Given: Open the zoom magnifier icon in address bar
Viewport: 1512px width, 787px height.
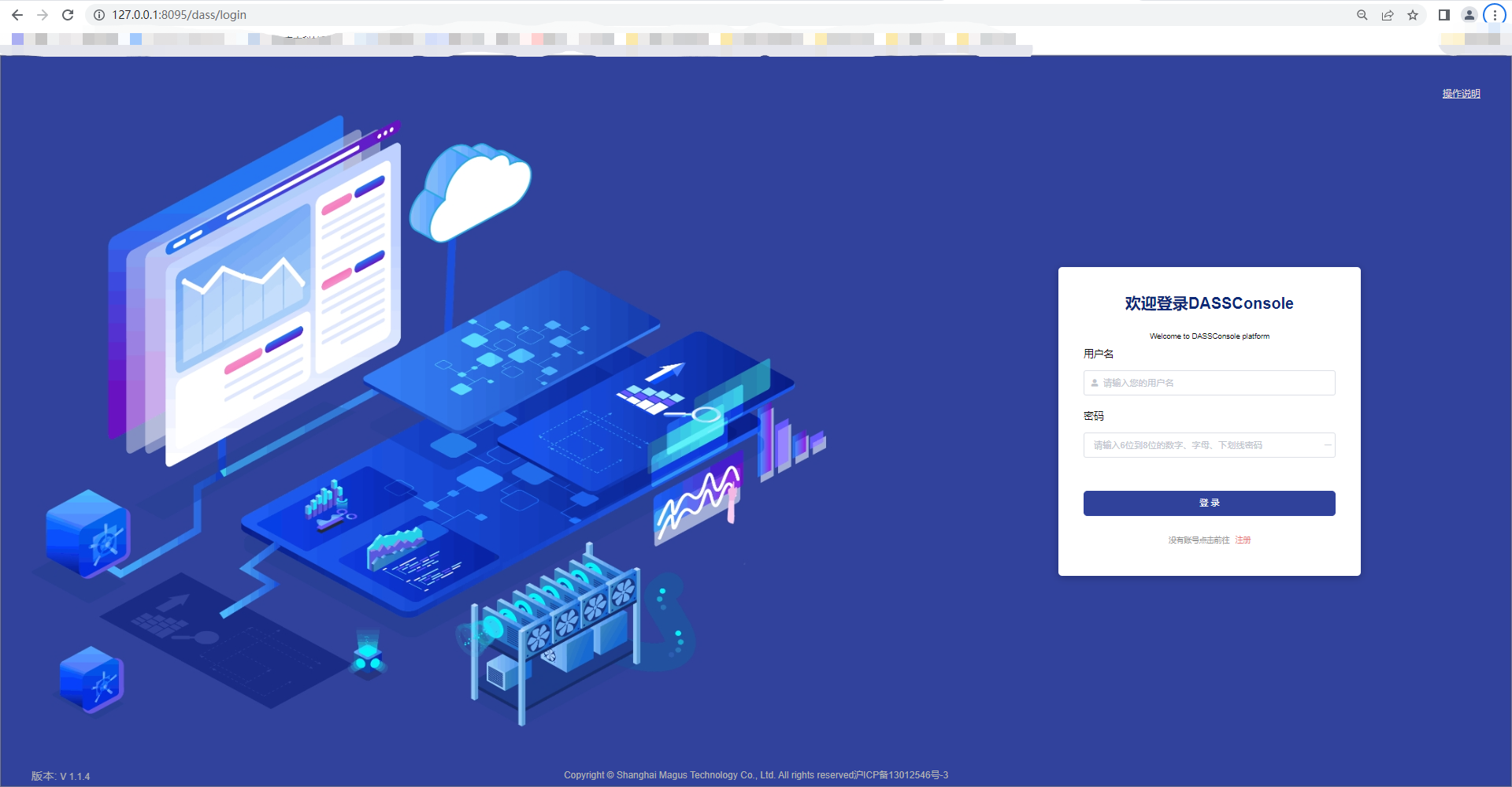Looking at the screenshot, I should click(1362, 15).
